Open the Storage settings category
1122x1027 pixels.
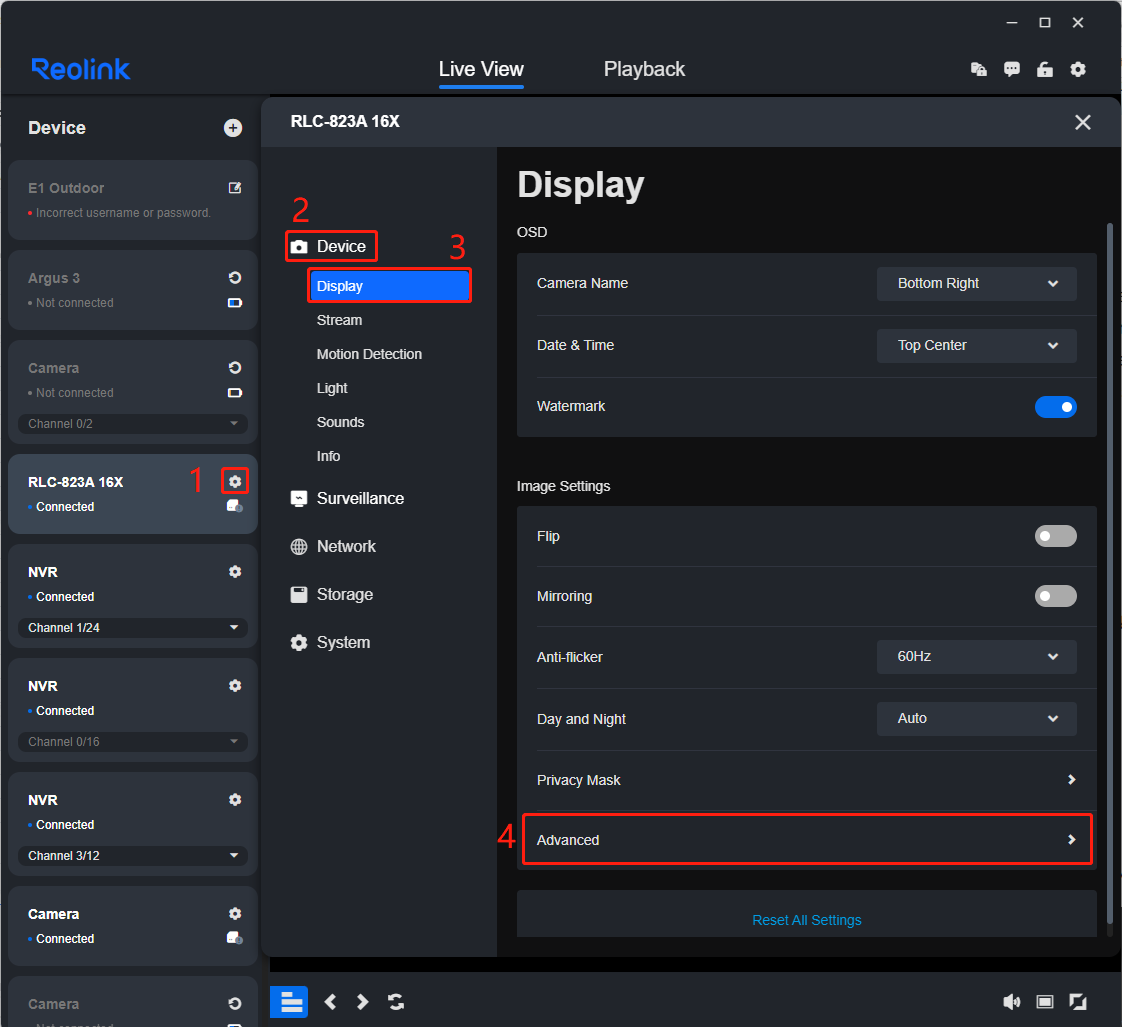[x=331, y=595]
